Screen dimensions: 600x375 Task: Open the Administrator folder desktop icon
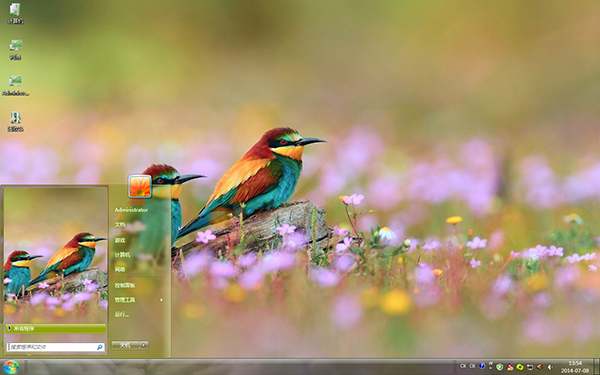pyautogui.click(x=15, y=85)
